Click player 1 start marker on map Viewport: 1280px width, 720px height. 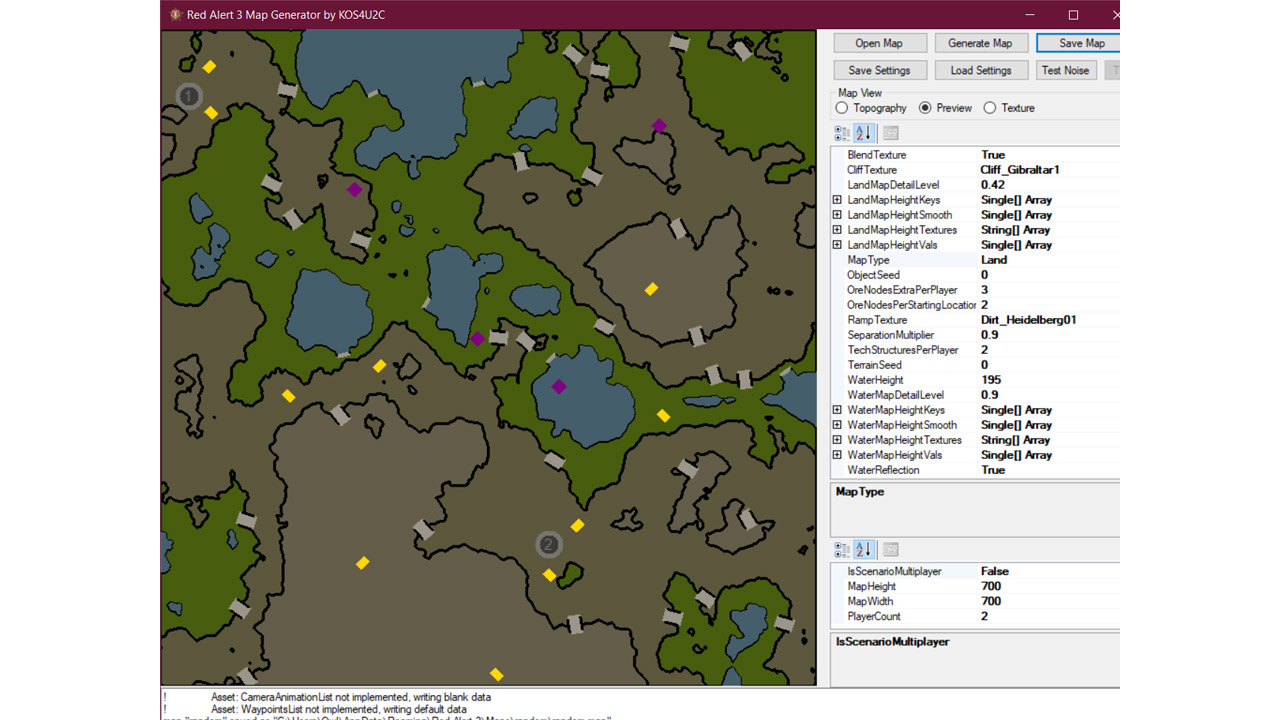[189, 96]
